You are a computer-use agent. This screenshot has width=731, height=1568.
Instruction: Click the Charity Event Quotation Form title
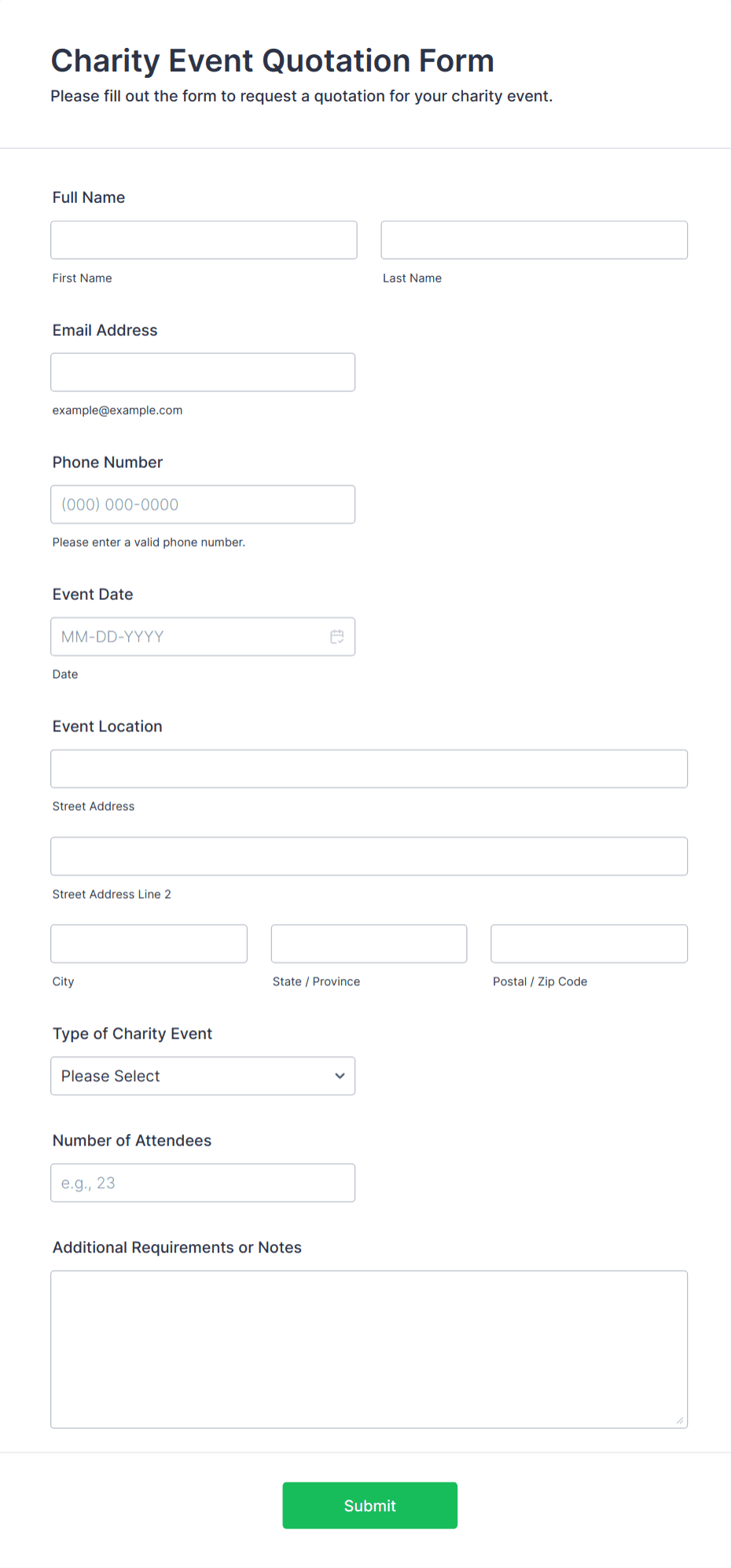(x=273, y=60)
